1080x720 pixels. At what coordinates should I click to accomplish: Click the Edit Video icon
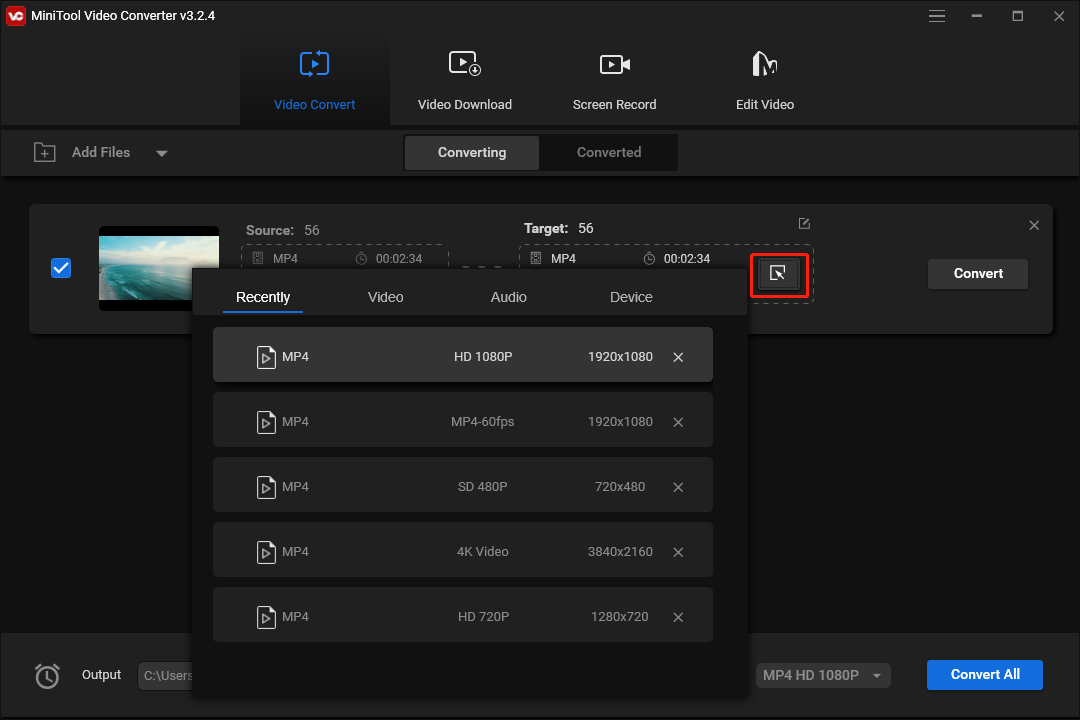tap(765, 64)
